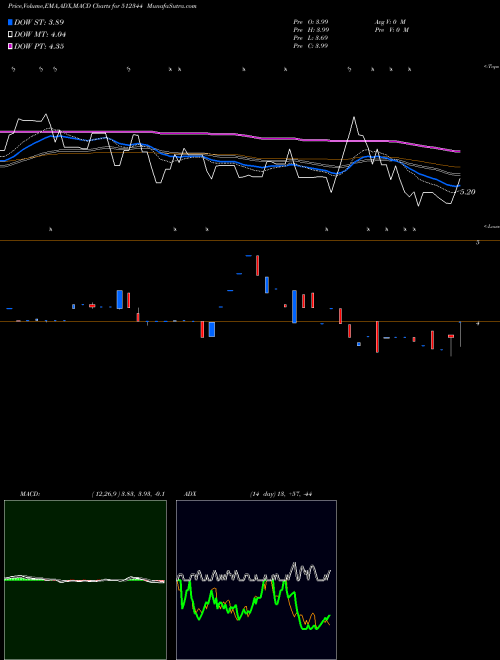Click the 'Pre L: 3.69' value
Screen dimensions: 500x660
(311, 38)
